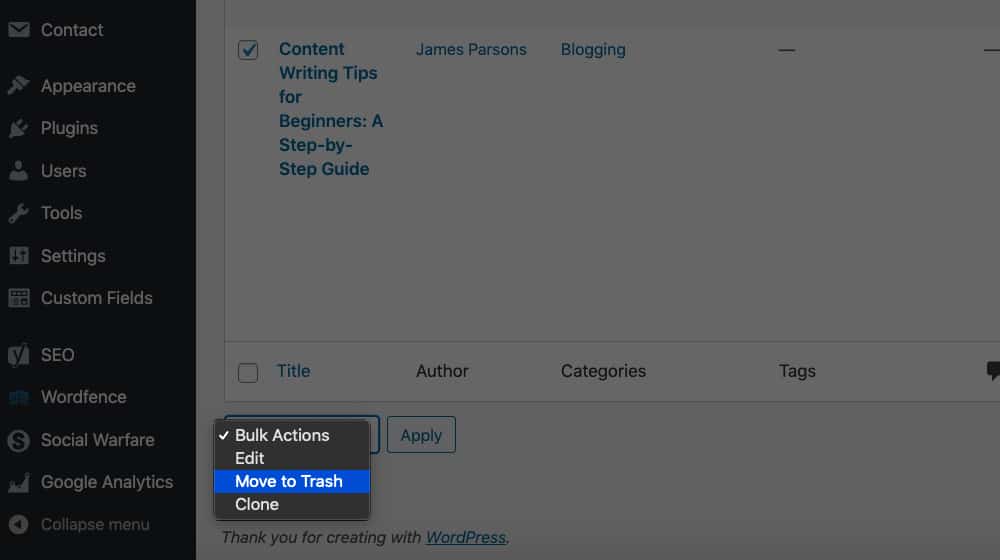Choose Move to Trash from dropdown
1000x560 pixels.
[x=289, y=481]
